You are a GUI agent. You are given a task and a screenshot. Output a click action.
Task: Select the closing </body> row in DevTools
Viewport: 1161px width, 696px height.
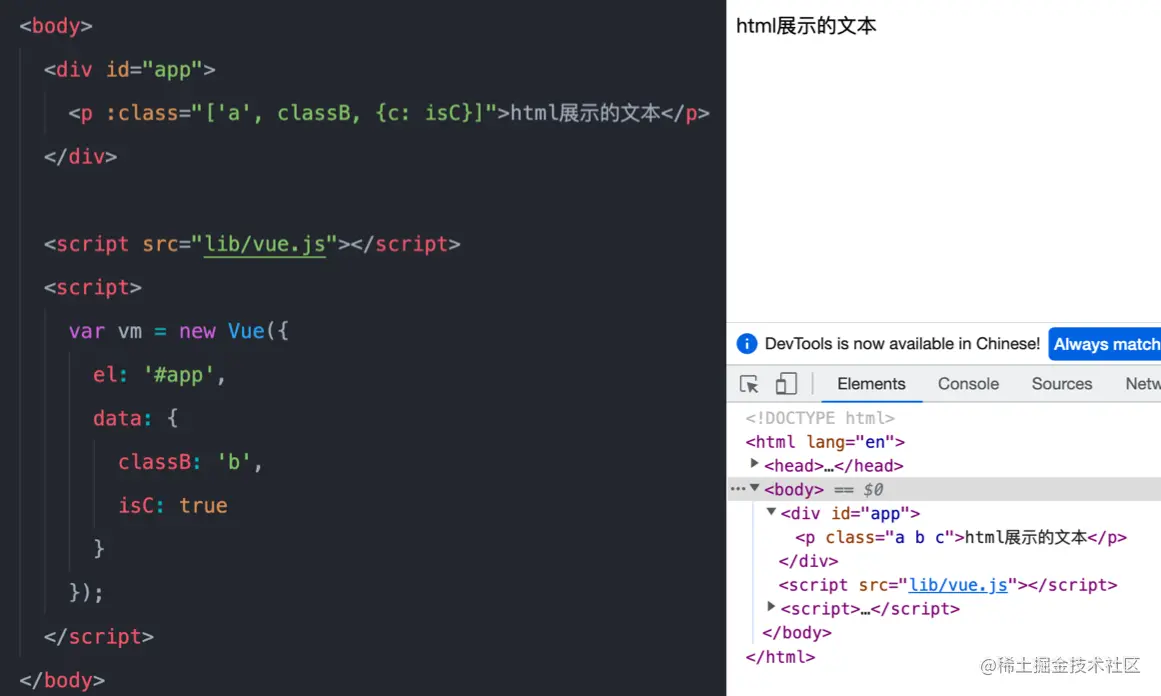797,633
